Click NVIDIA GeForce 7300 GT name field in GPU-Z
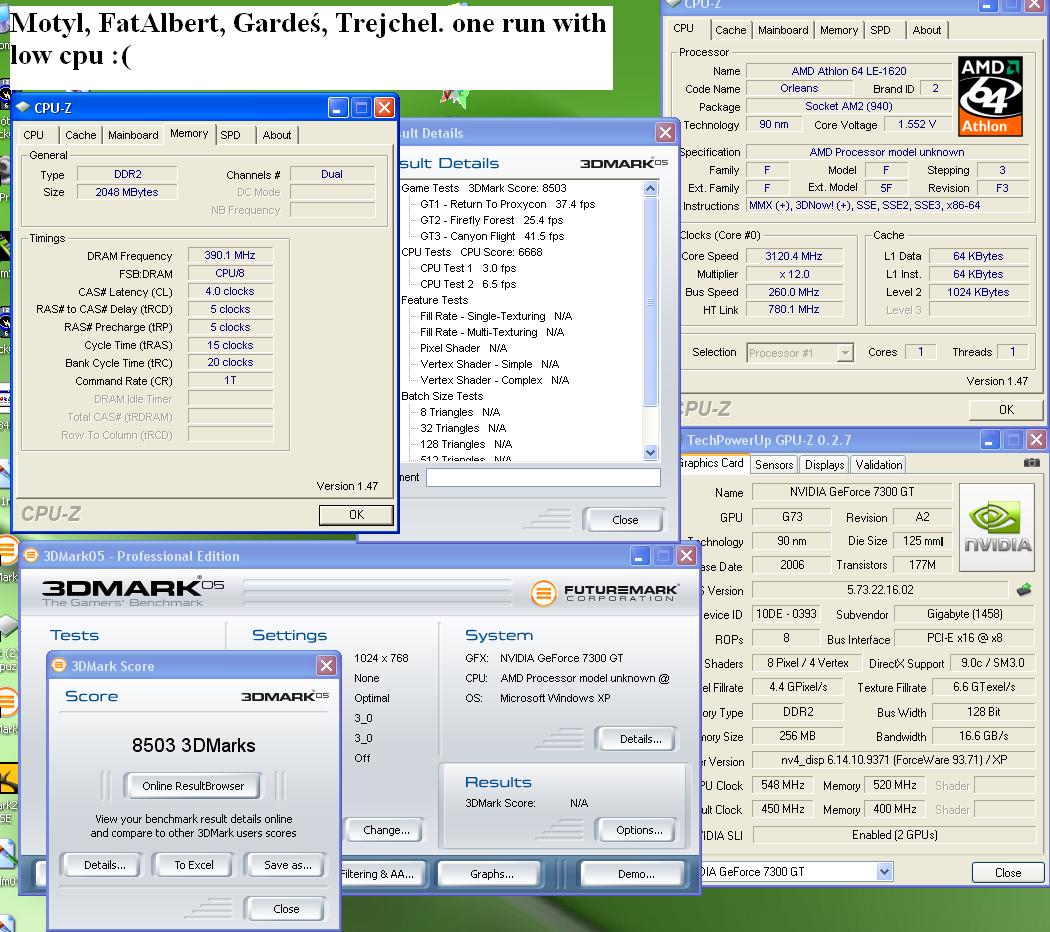 851,491
